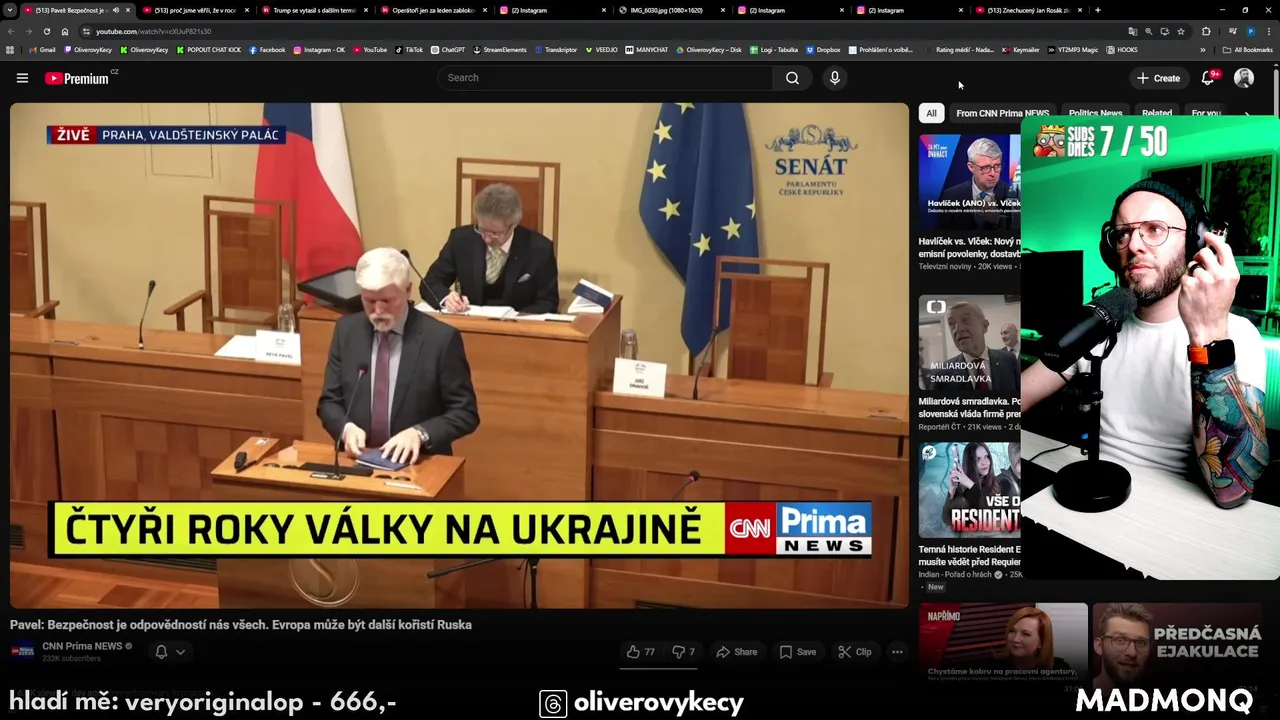Like the video with thumbs up
The height and width of the screenshot is (720, 1280).
pos(640,652)
